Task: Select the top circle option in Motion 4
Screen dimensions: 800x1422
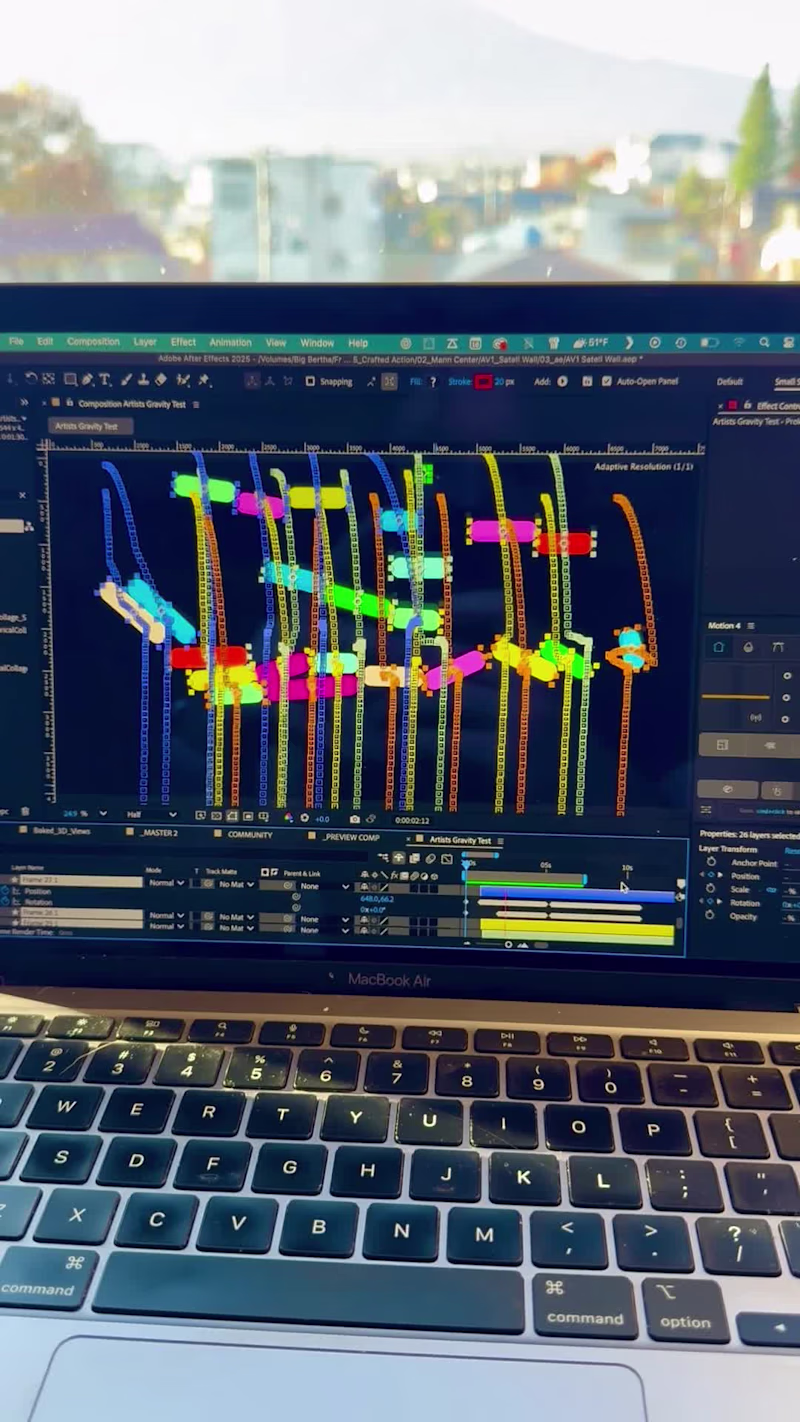Action: click(x=787, y=676)
